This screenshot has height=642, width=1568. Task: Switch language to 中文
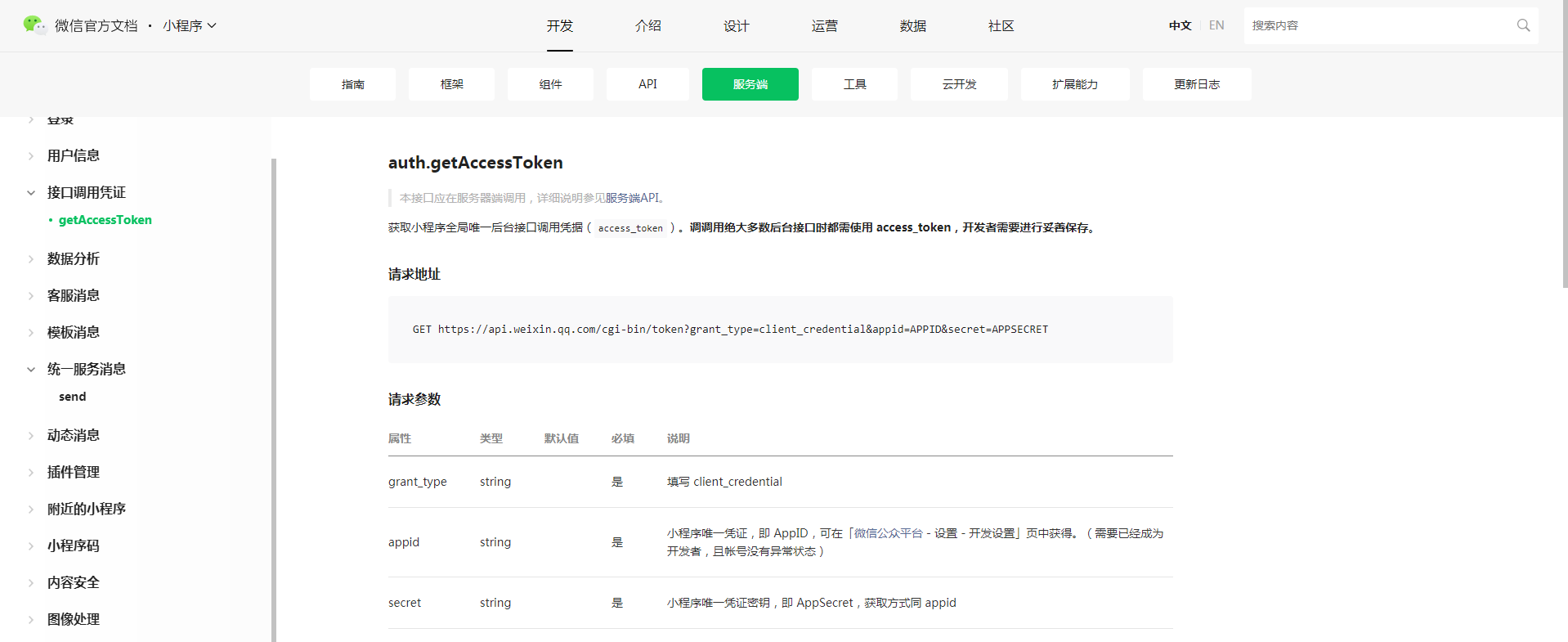click(1180, 25)
